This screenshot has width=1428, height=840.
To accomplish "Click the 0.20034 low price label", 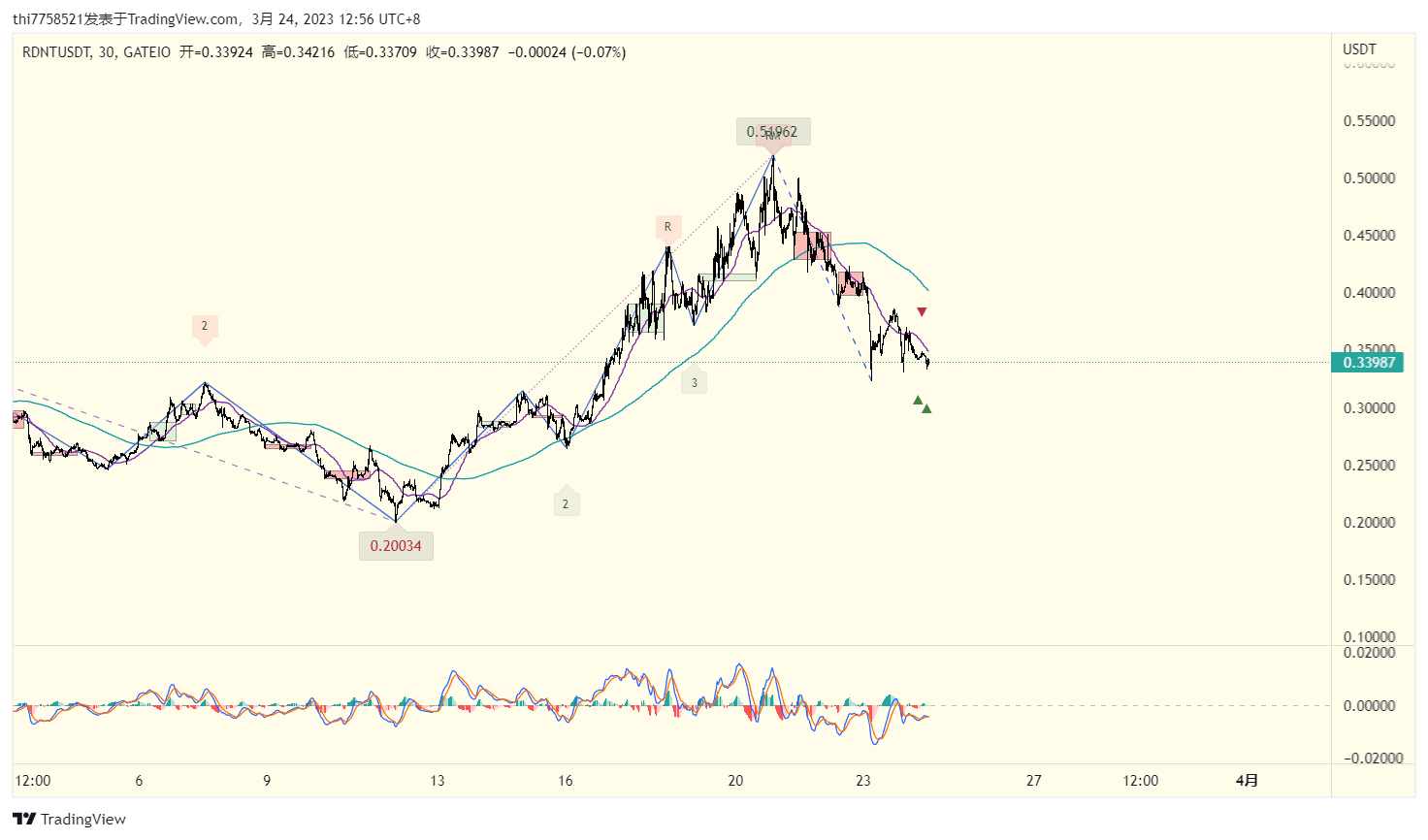I will tap(396, 546).
